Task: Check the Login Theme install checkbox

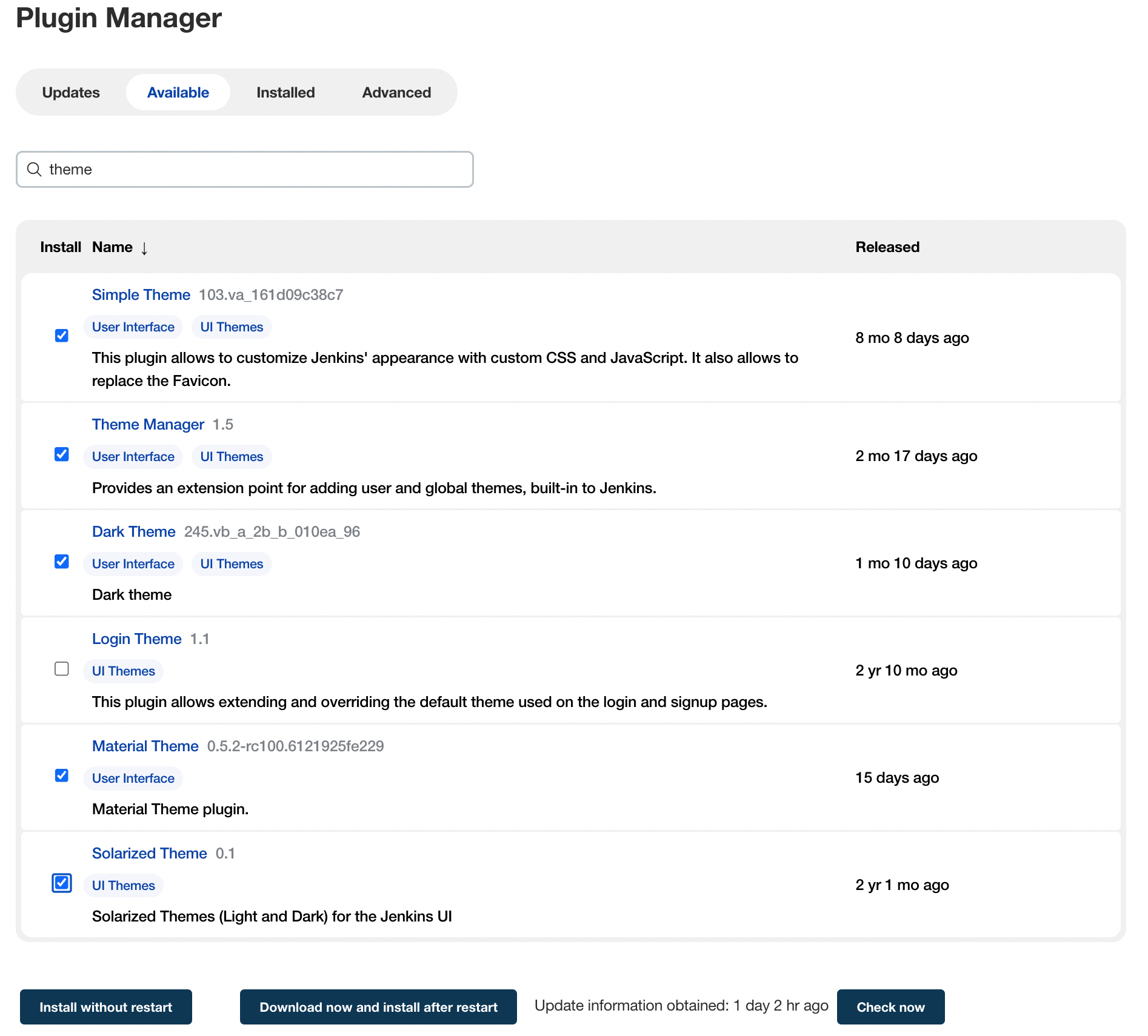Action: pyautogui.click(x=62, y=669)
